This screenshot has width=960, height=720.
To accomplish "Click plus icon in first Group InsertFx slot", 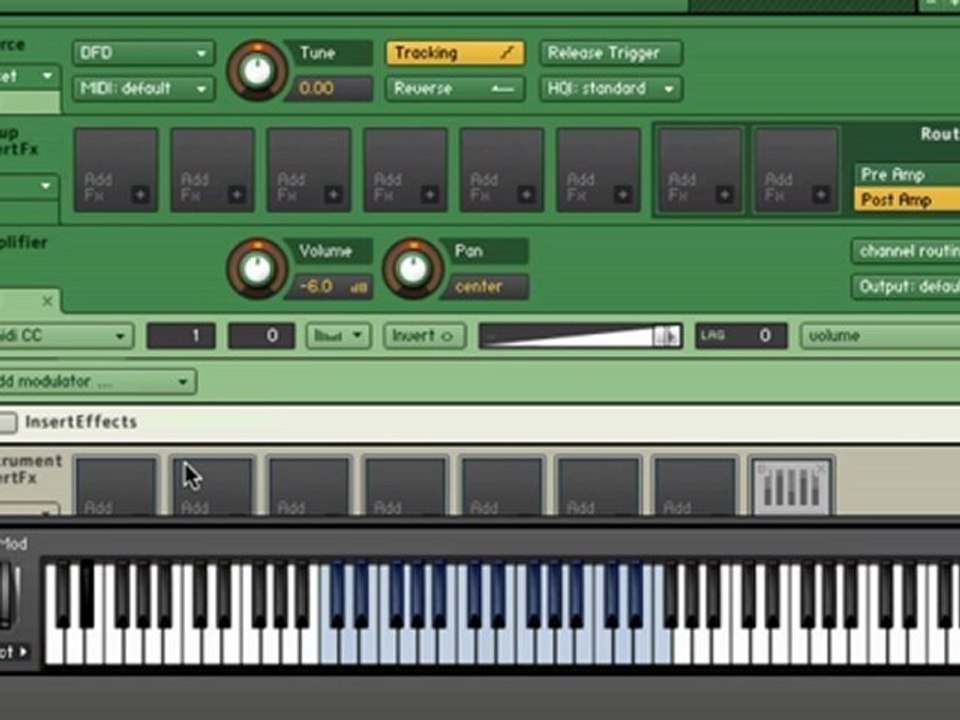I will pyautogui.click(x=140, y=195).
